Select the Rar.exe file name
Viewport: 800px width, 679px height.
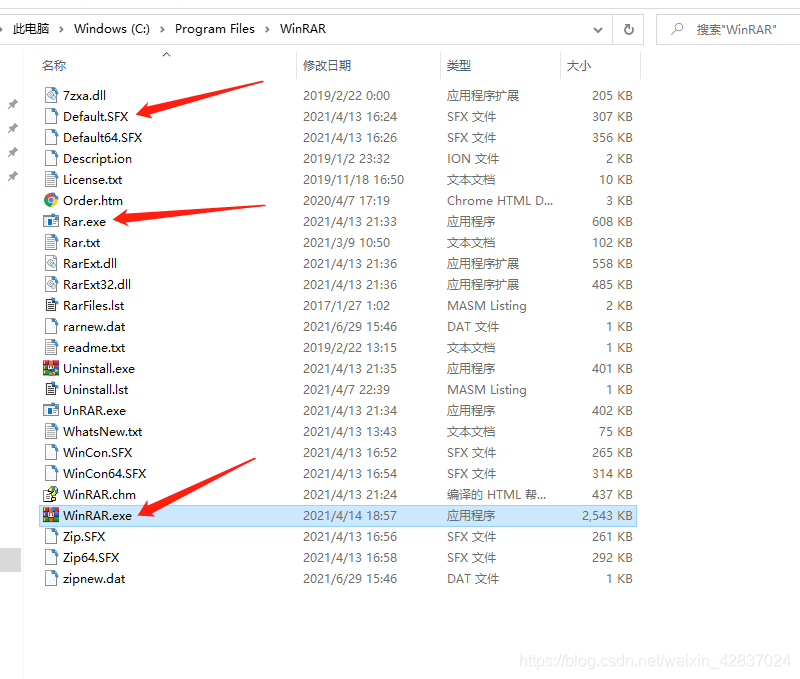[84, 221]
